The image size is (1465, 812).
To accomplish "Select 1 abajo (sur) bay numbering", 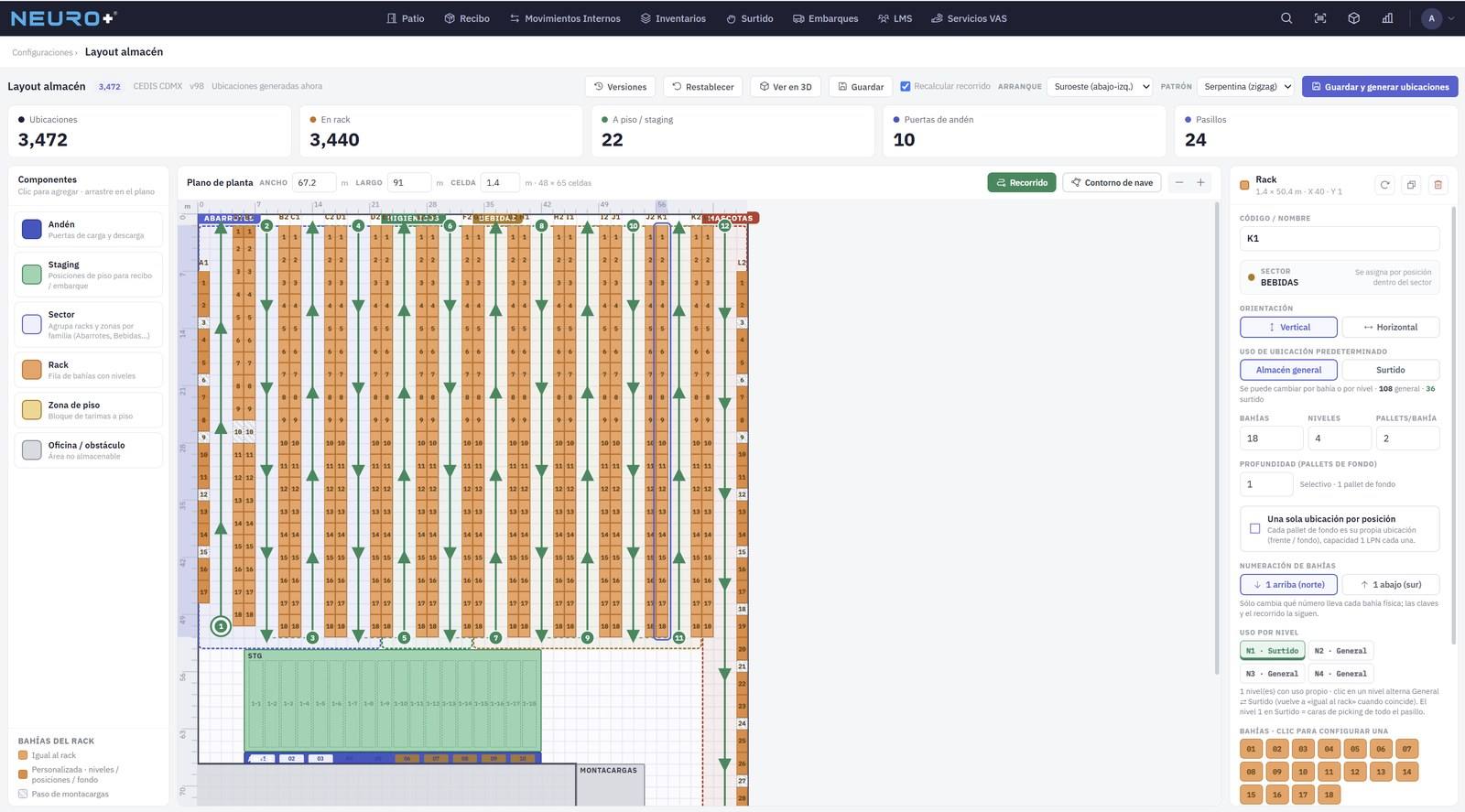I will [1390, 584].
